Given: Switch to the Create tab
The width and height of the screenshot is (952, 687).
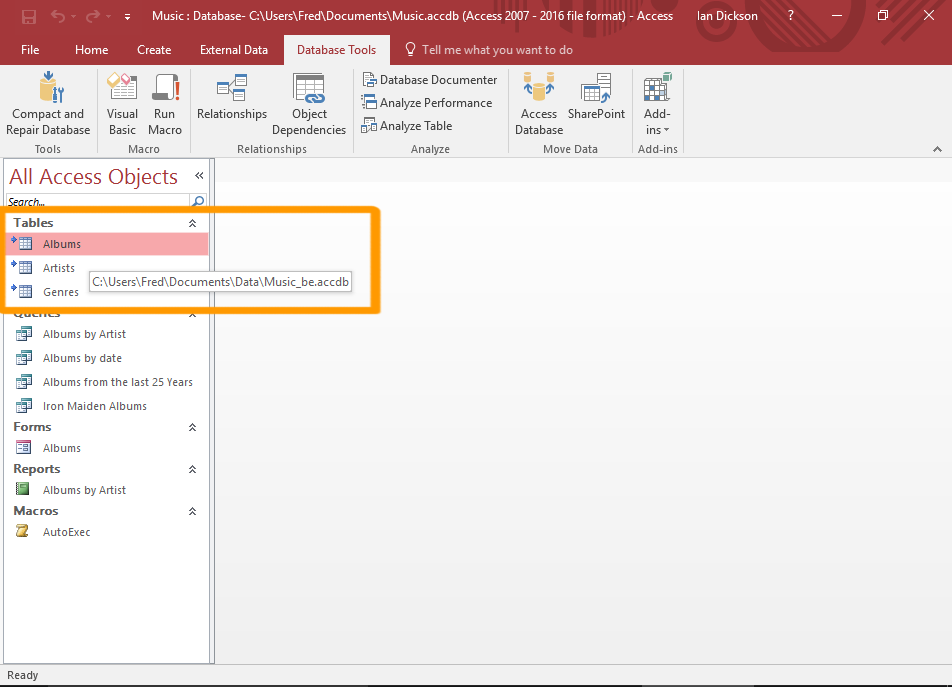Looking at the screenshot, I should (x=154, y=50).
